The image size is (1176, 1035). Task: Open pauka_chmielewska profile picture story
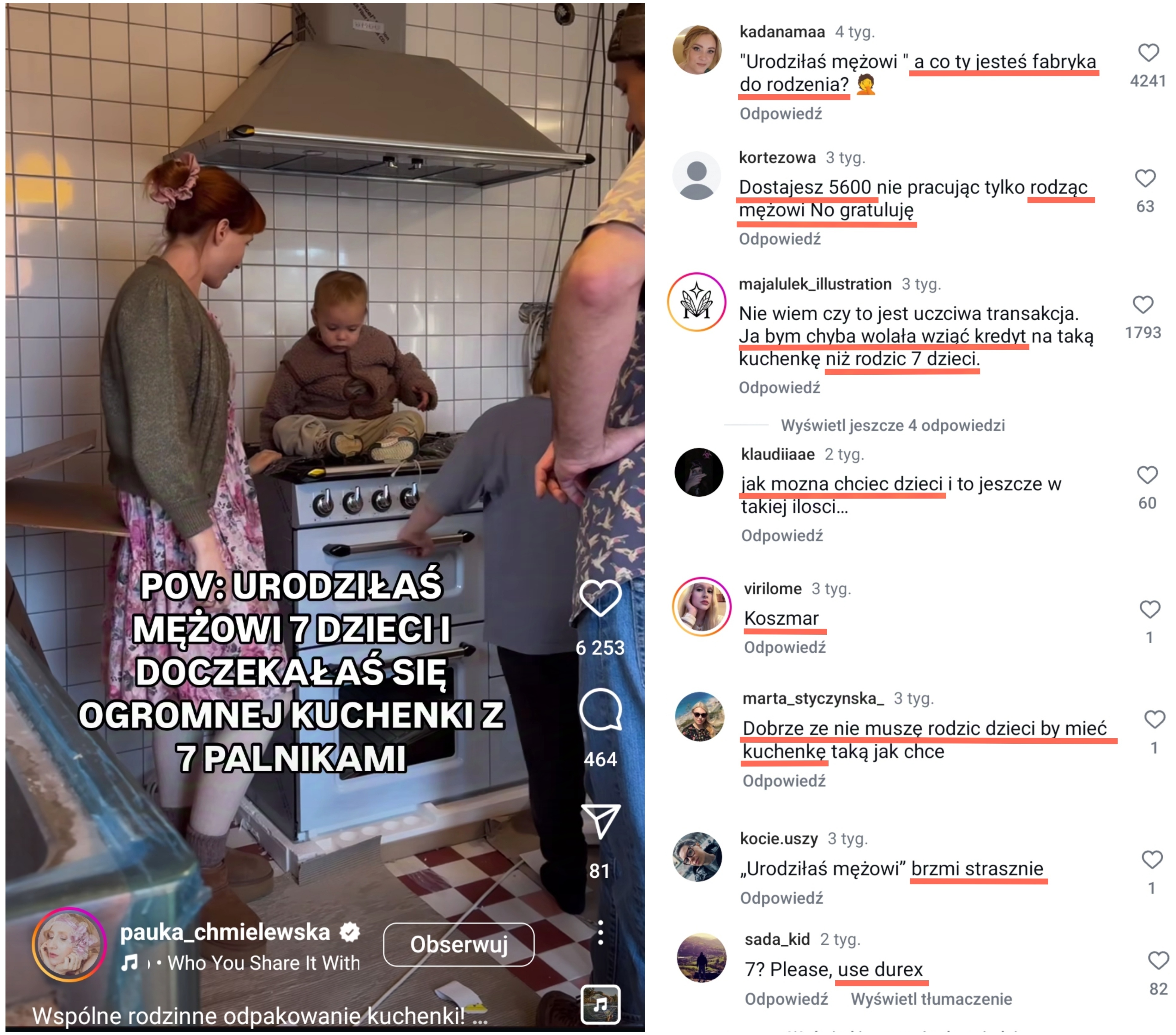[x=69, y=945]
